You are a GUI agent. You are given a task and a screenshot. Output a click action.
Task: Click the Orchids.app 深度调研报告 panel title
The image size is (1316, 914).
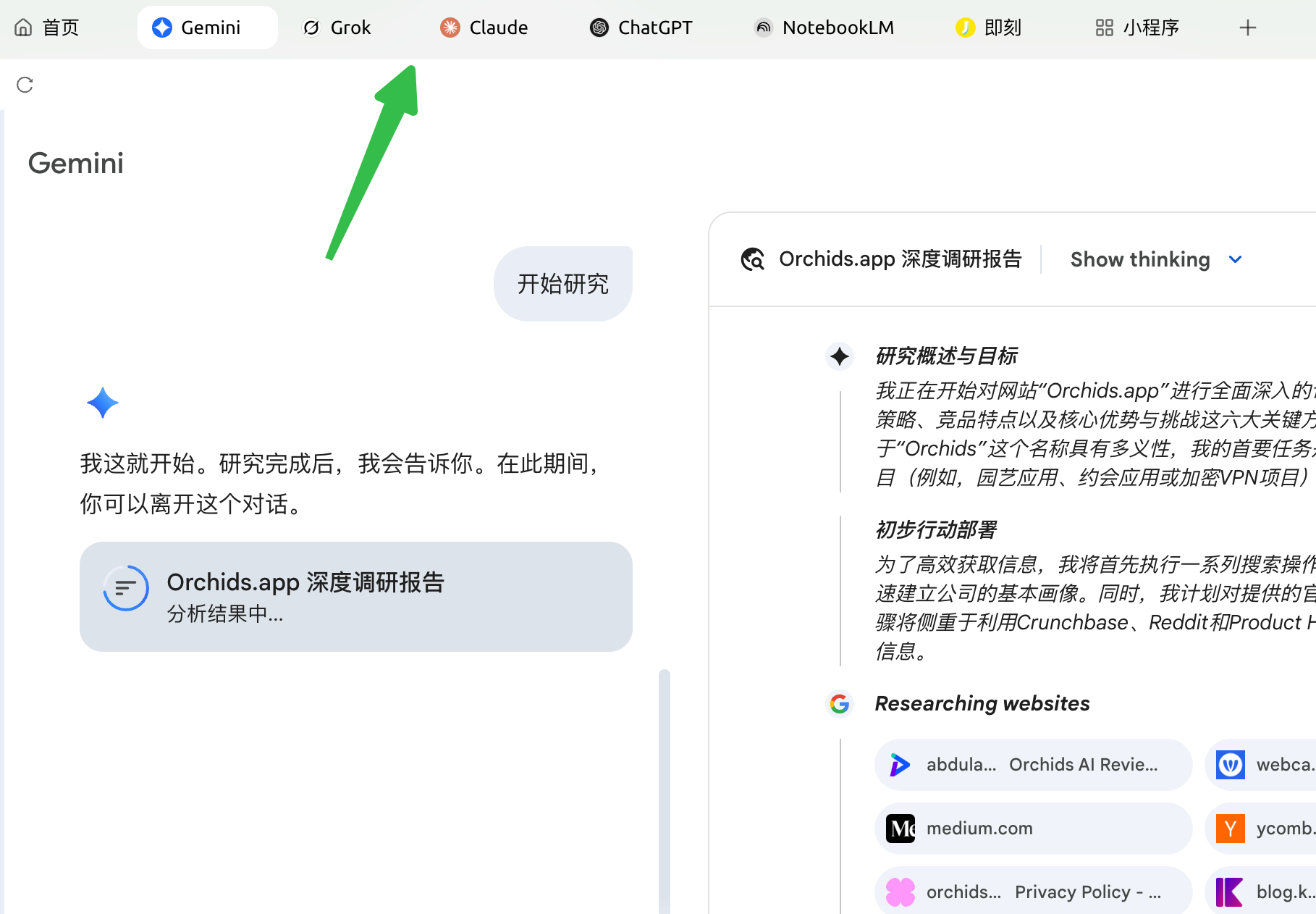[x=900, y=259]
